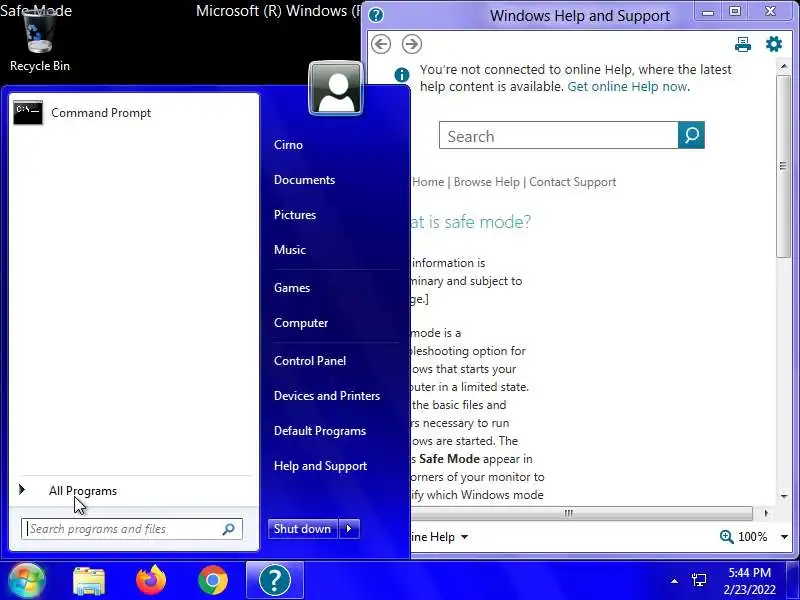800x600 pixels.
Task: Click the info icon beside offline notice
Action: [402, 75]
